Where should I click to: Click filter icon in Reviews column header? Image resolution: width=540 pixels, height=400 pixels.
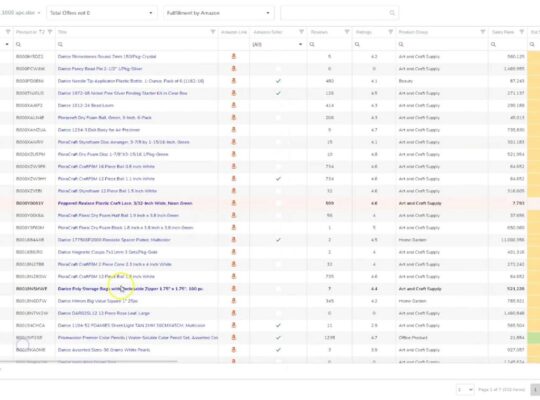coord(347,32)
